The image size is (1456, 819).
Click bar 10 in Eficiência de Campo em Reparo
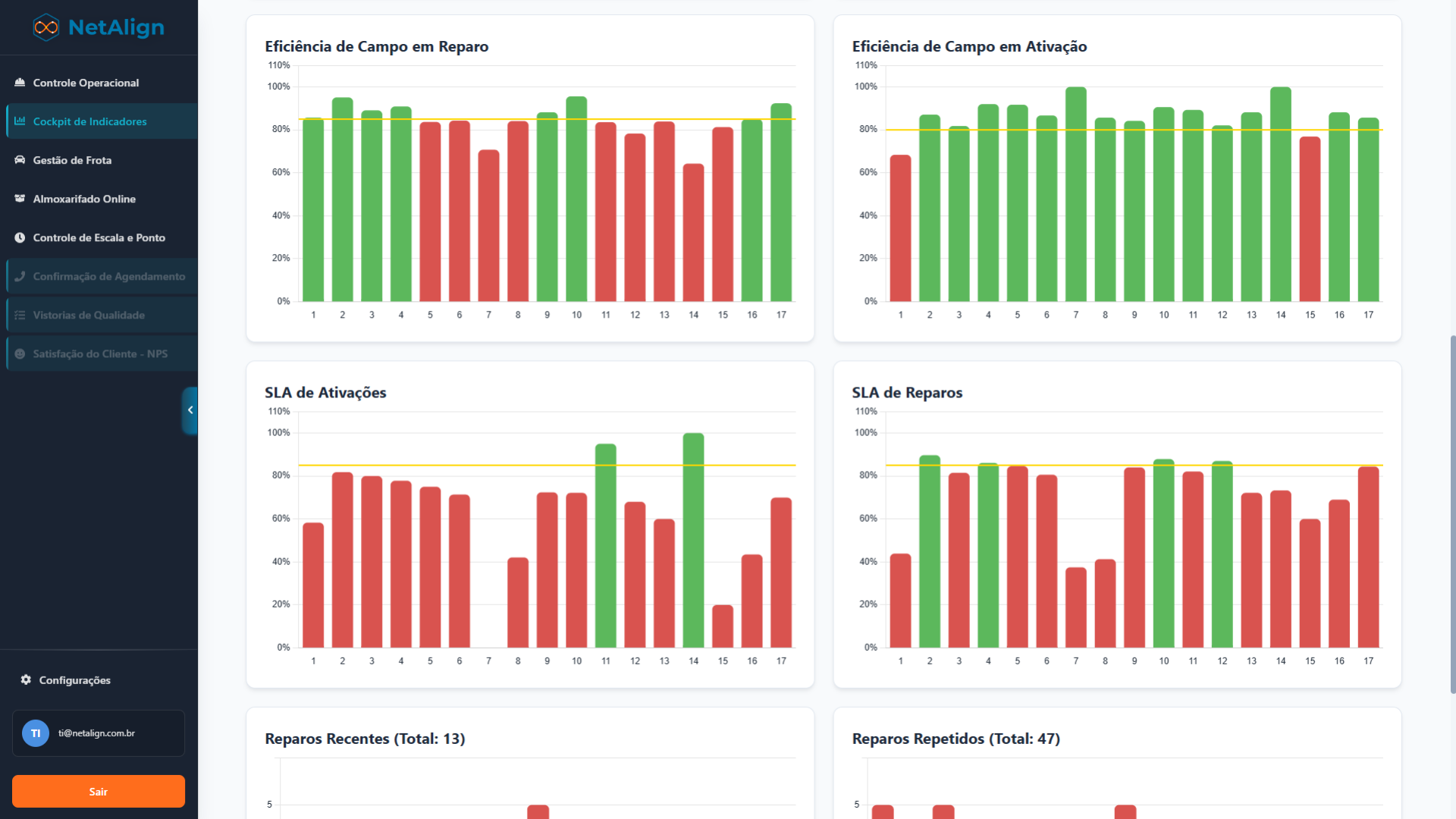click(576, 199)
